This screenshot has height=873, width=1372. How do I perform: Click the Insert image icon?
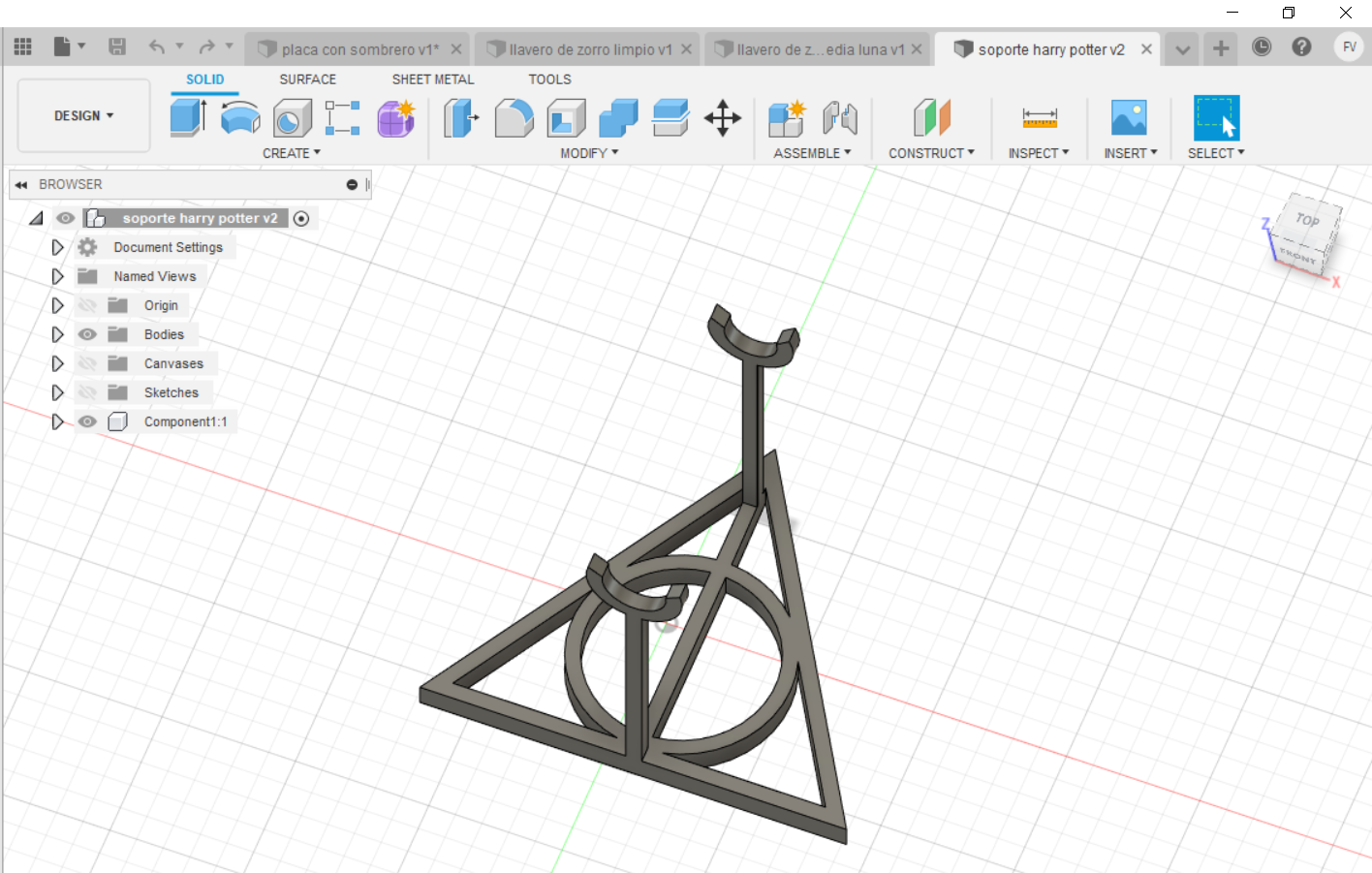pyautogui.click(x=1129, y=118)
